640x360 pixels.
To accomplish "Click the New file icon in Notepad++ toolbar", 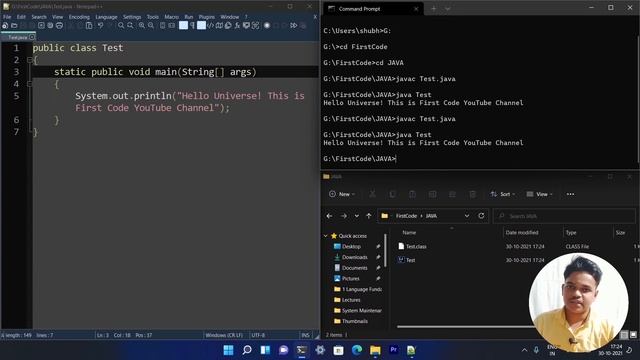I will [x=5, y=25].
